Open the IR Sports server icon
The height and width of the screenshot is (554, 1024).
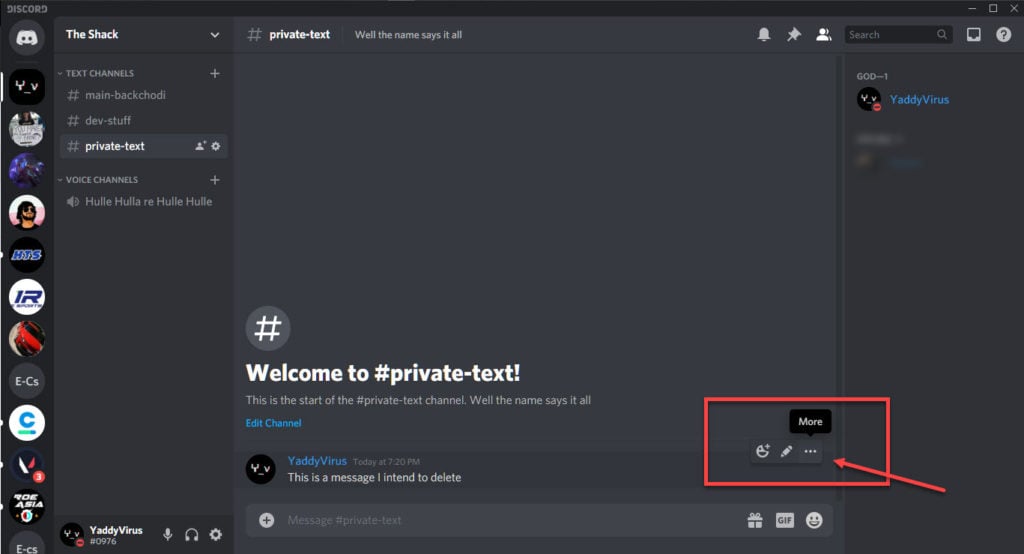pyautogui.click(x=27, y=297)
